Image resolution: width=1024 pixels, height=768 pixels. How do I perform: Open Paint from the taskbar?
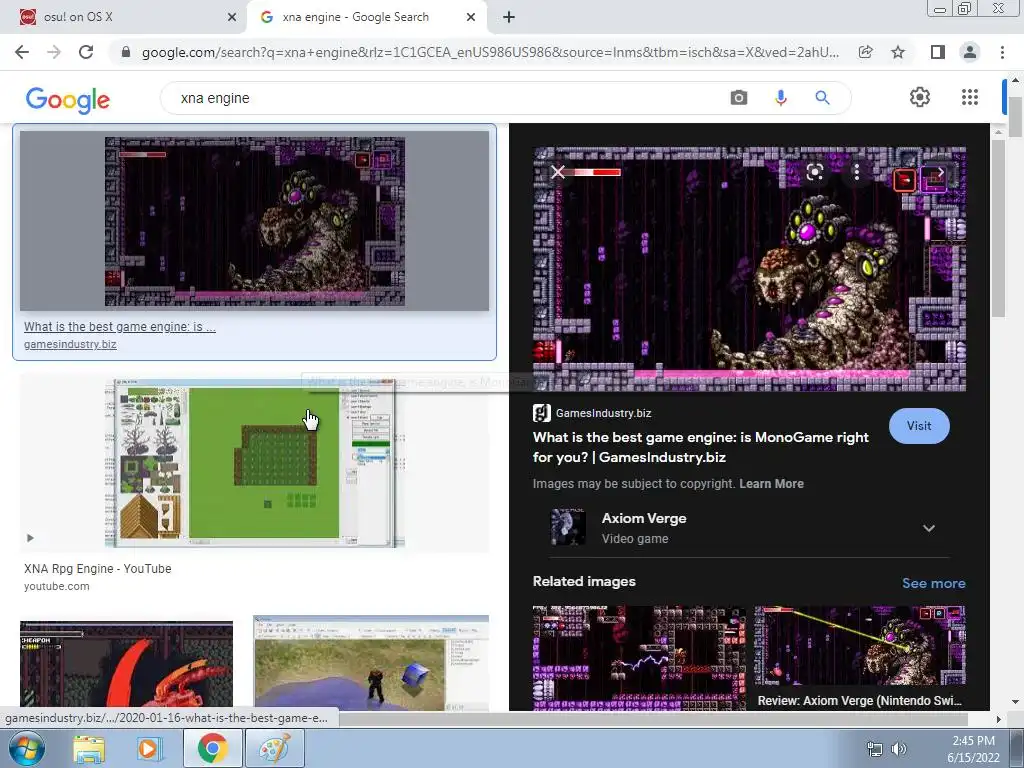pyautogui.click(x=274, y=748)
